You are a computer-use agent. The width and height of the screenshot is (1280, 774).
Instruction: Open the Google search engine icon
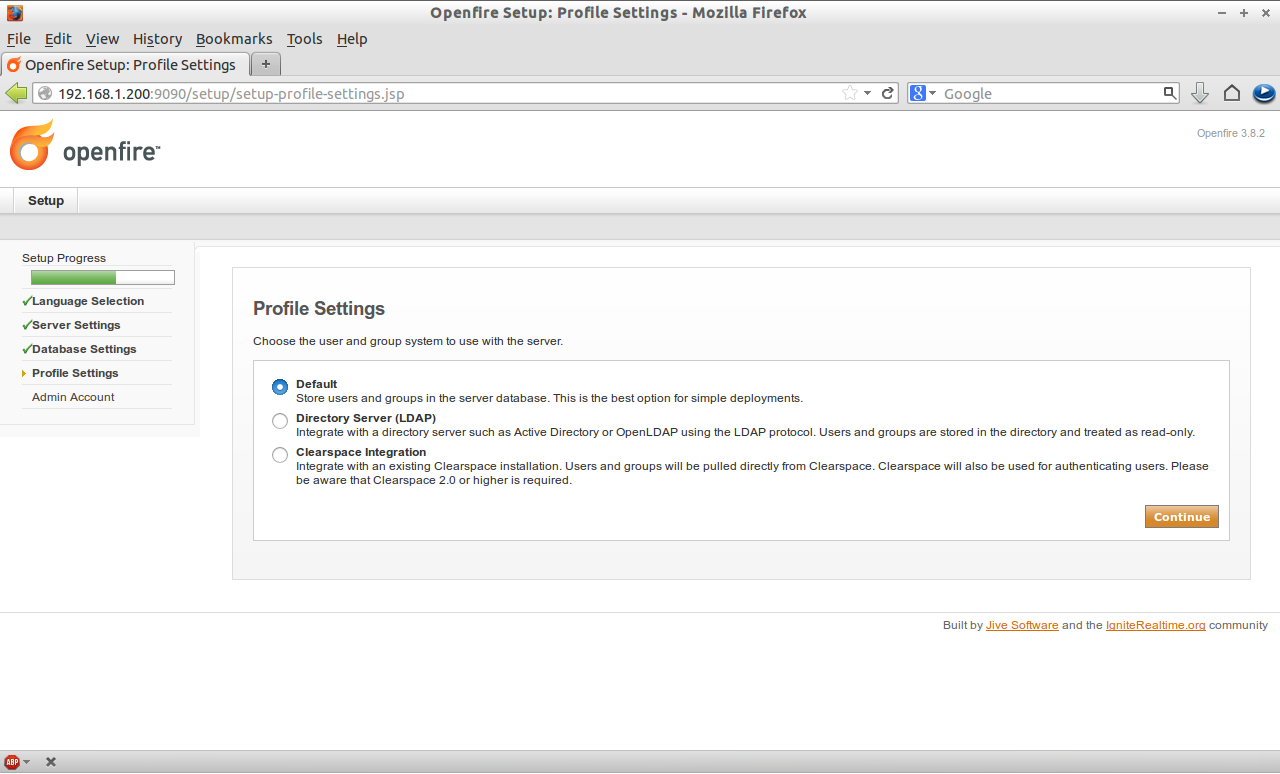pos(918,93)
